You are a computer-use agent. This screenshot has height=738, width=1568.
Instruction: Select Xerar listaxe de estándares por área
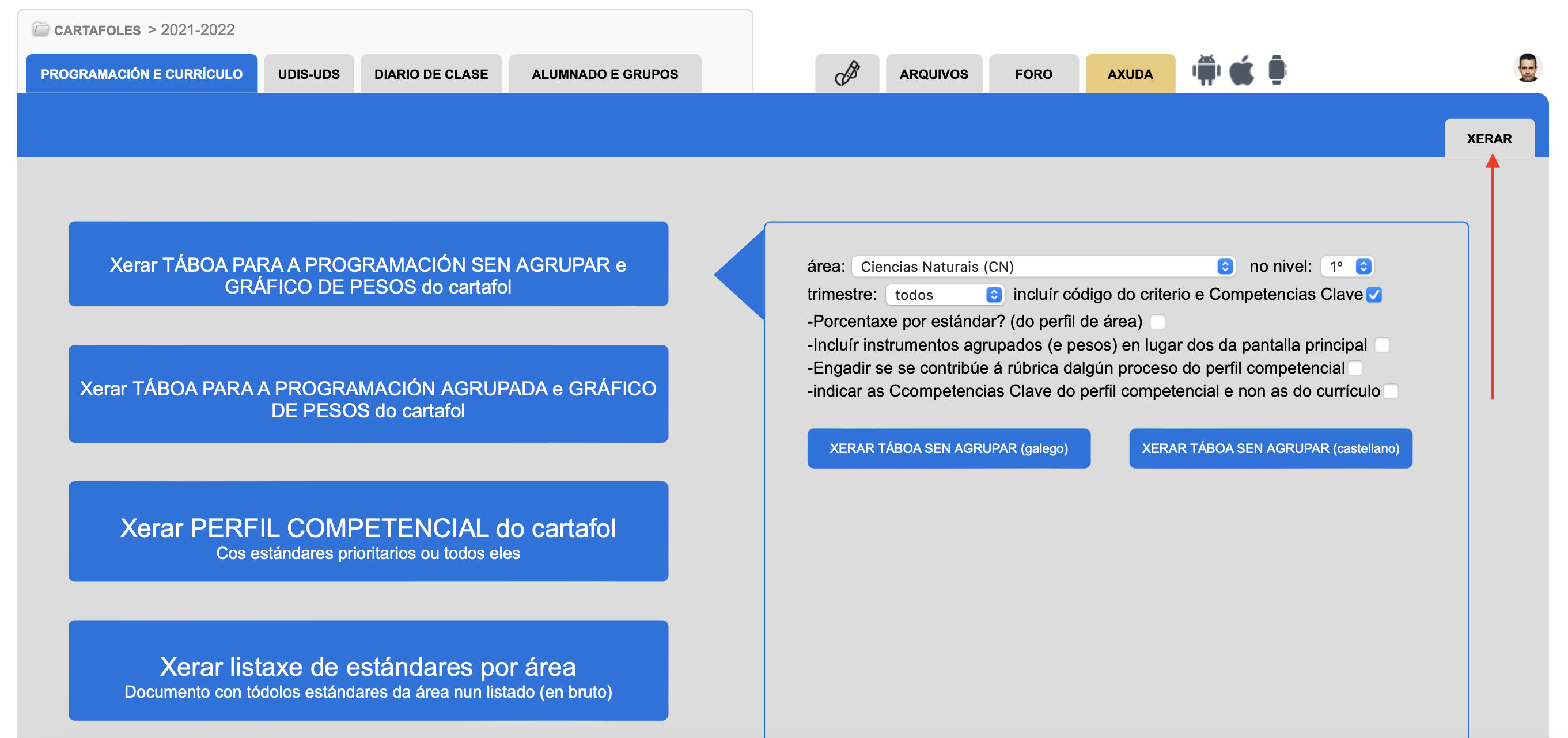[x=368, y=670]
